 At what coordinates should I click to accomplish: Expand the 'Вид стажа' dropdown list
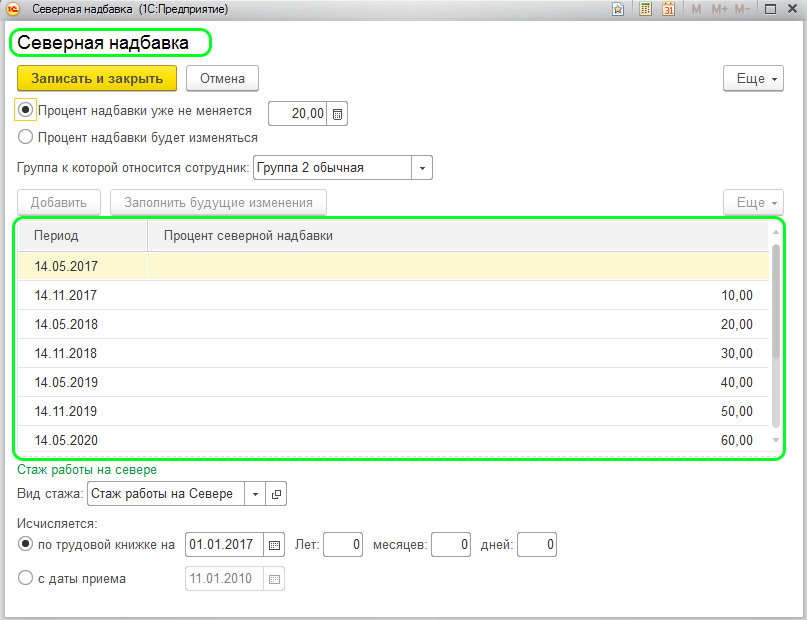pos(256,494)
